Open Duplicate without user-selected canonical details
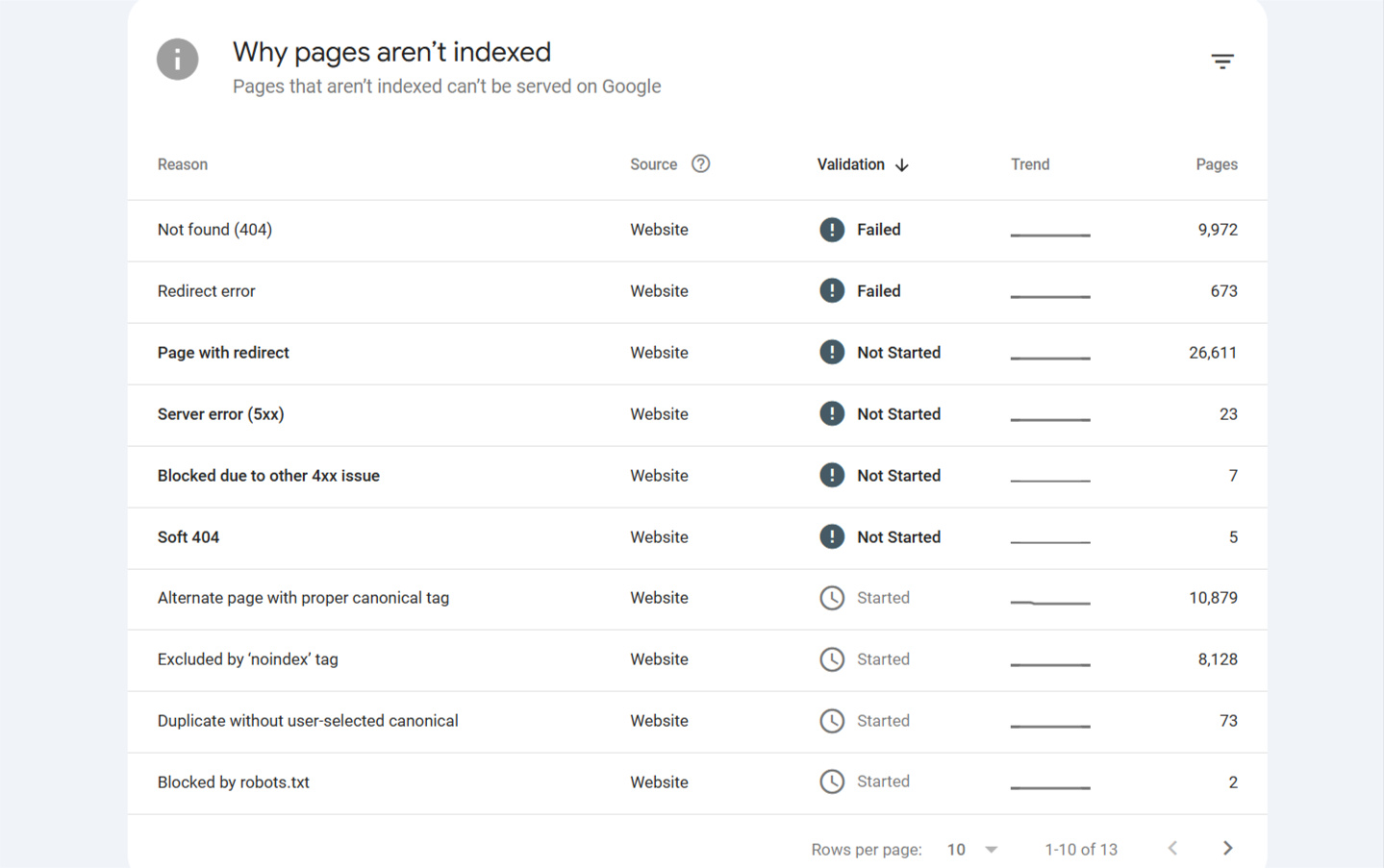This screenshot has height=868, width=1384. (x=308, y=721)
